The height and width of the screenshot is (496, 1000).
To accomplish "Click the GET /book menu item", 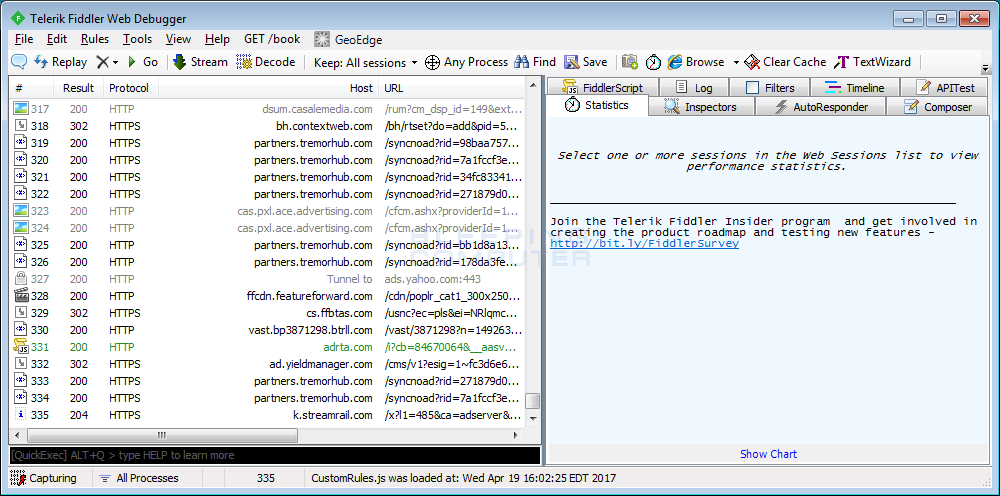I will [x=272, y=40].
